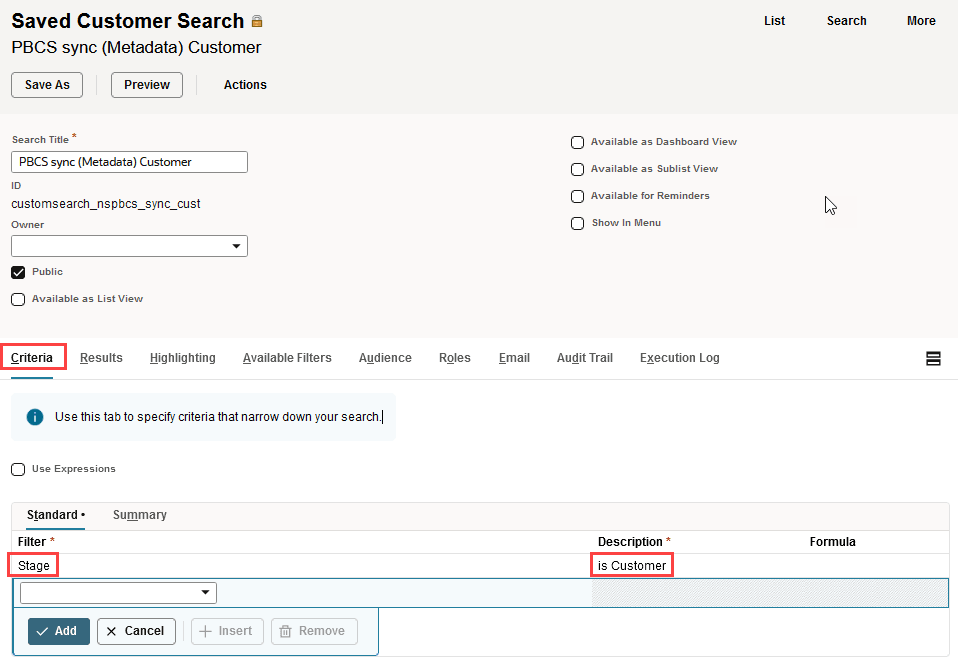The width and height of the screenshot is (958, 661).
Task: Enable Available as Dashboard View
Action: [x=577, y=142]
